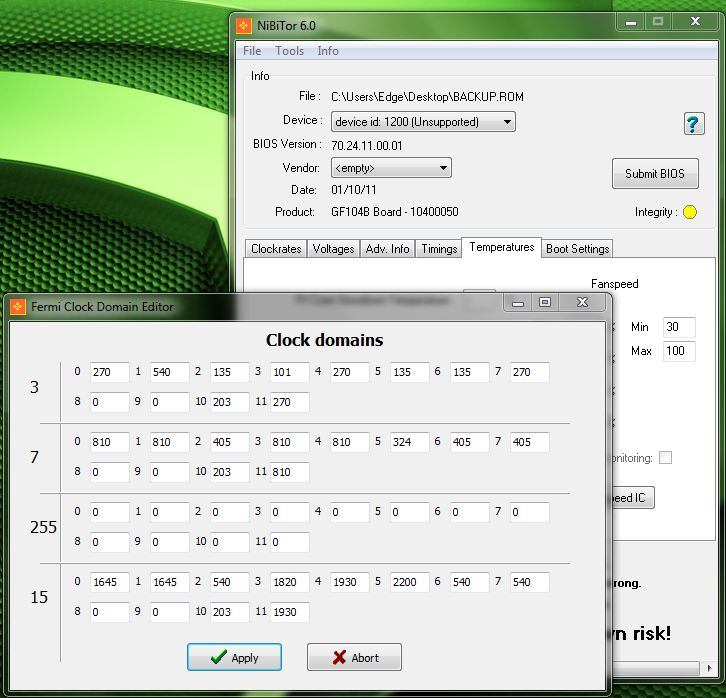The width and height of the screenshot is (726, 698).
Task: Minimize the NiBiTor 6.0 window
Action: (631, 22)
